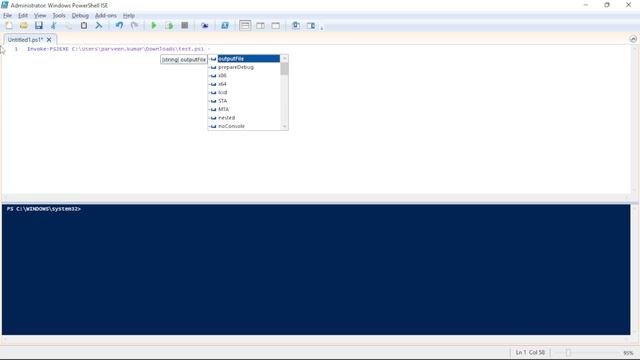Open the New Remote PowerShell Tab icon
The width and height of the screenshot is (640, 360).
click(204, 26)
